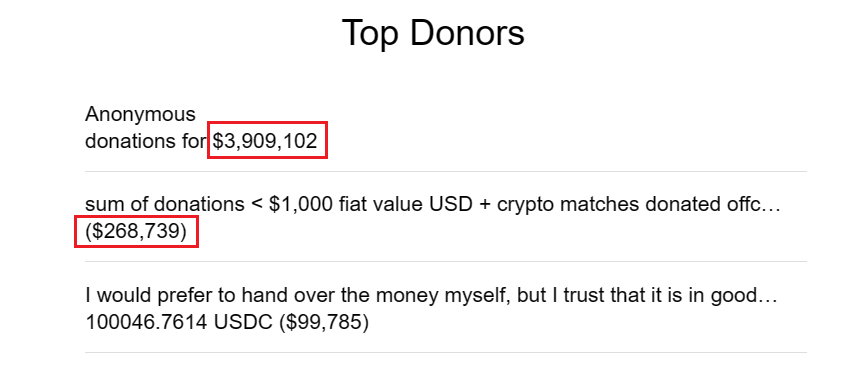
Task: Click the Top Donors heading
Action: 433,33
